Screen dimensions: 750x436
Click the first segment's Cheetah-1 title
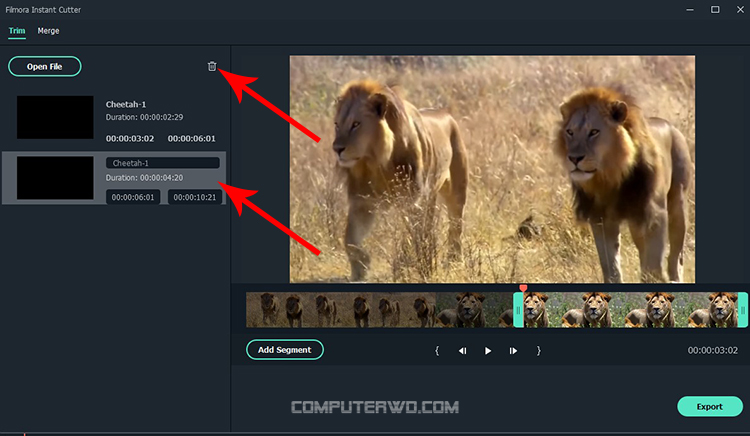point(126,104)
